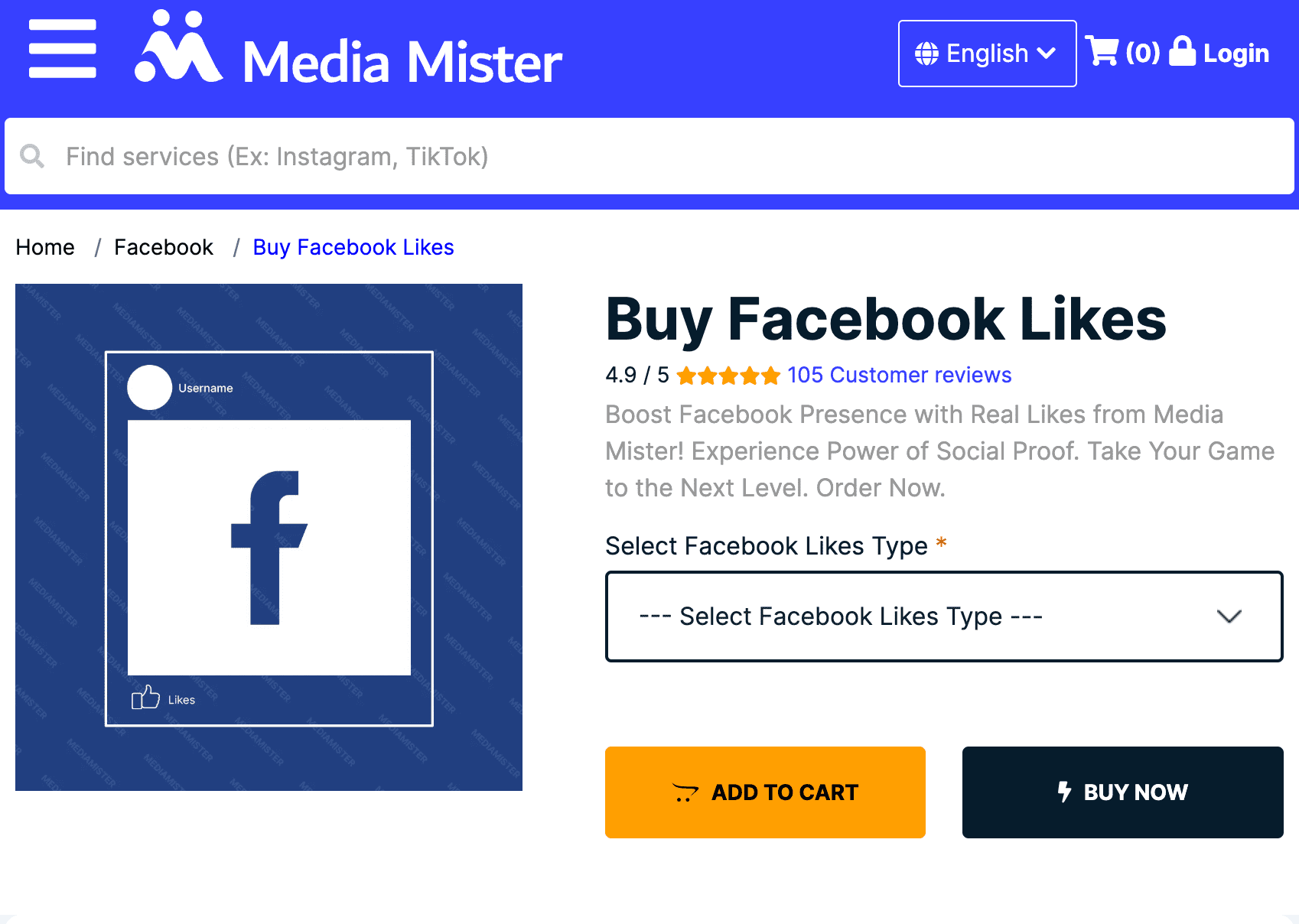Click the cart icon inside Add to Cart

pos(686,794)
